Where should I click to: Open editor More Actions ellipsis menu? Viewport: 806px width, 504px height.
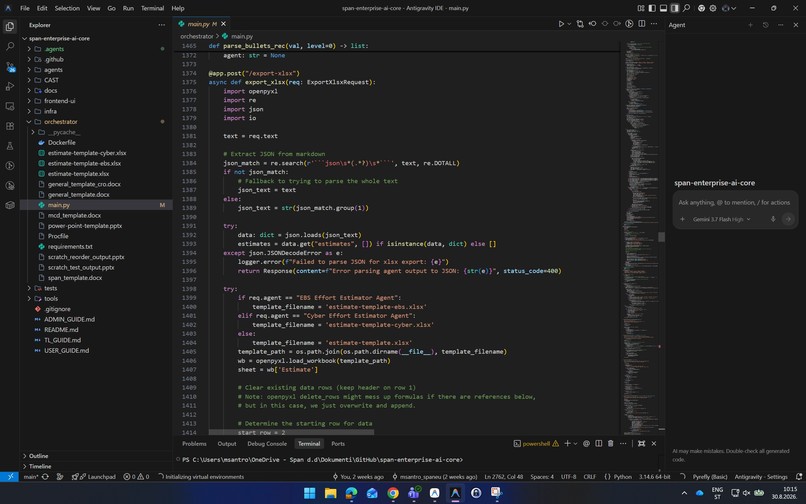[x=654, y=24]
